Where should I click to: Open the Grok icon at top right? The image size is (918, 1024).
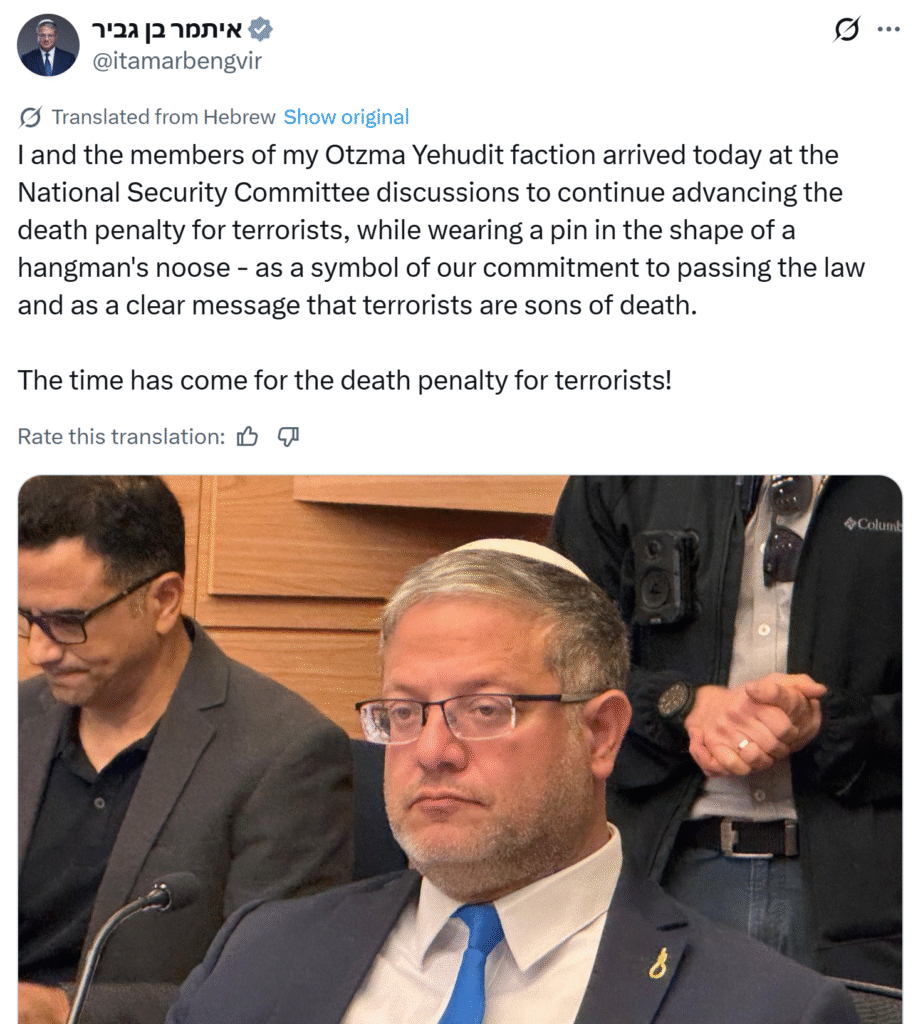click(x=847, y=29)
